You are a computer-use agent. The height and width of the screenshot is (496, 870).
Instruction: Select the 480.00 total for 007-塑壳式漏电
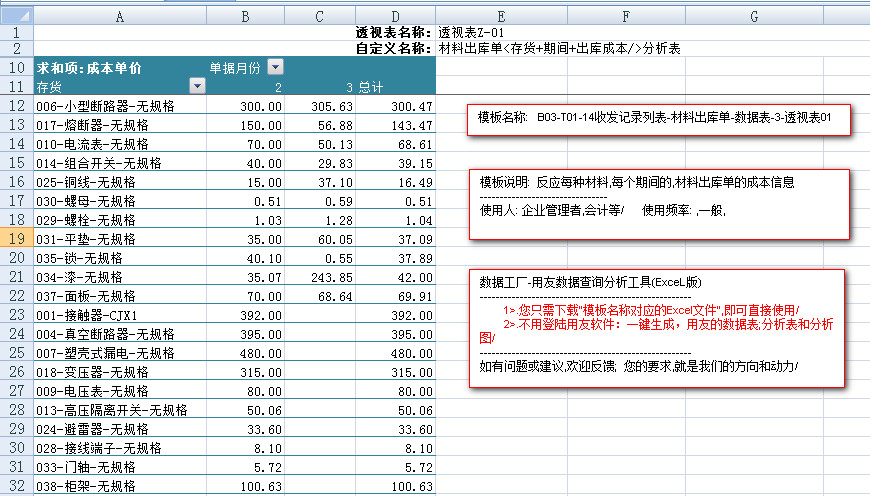pyautogui.click(x=396, y=353)
